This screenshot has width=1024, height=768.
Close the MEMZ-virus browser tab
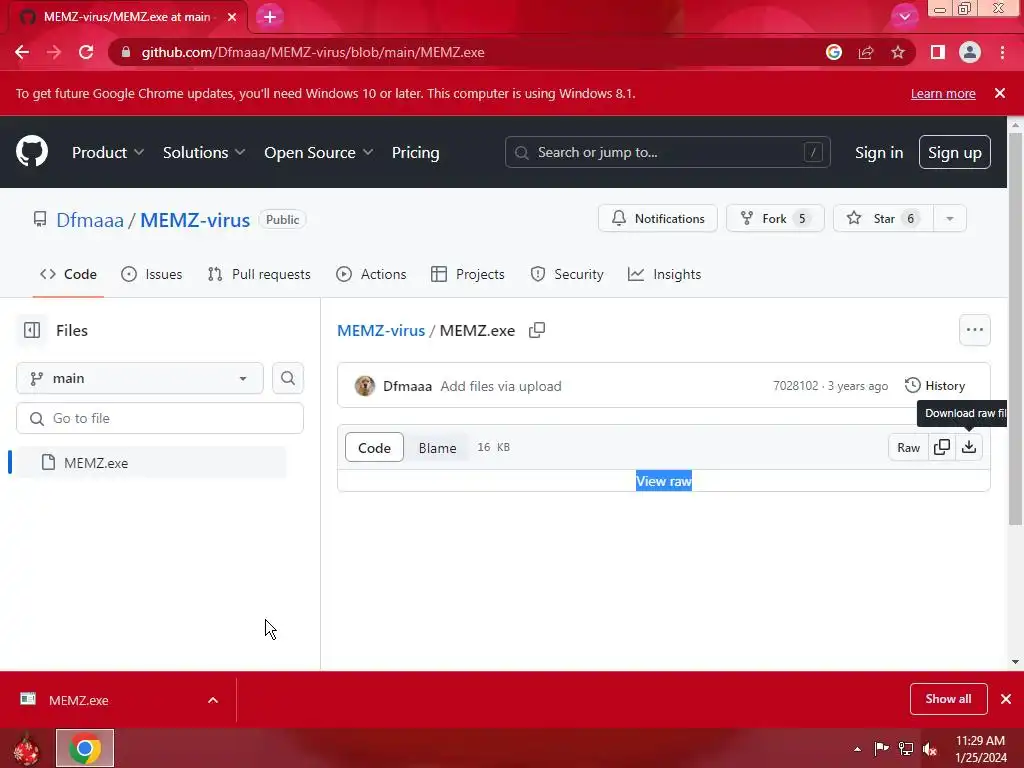click(x=232, y=17)
